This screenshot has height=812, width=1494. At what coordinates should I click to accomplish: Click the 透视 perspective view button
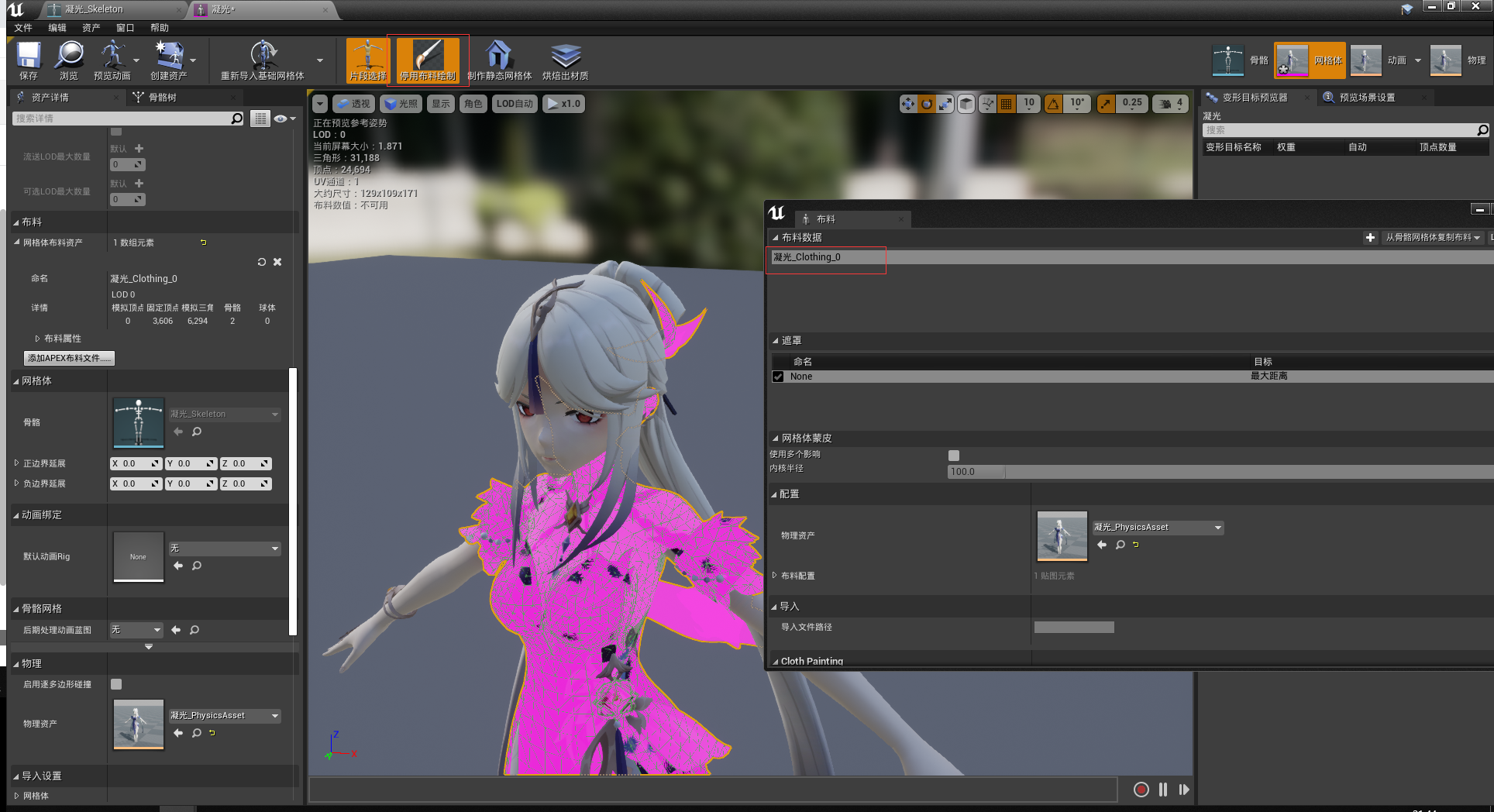(354, 104)
